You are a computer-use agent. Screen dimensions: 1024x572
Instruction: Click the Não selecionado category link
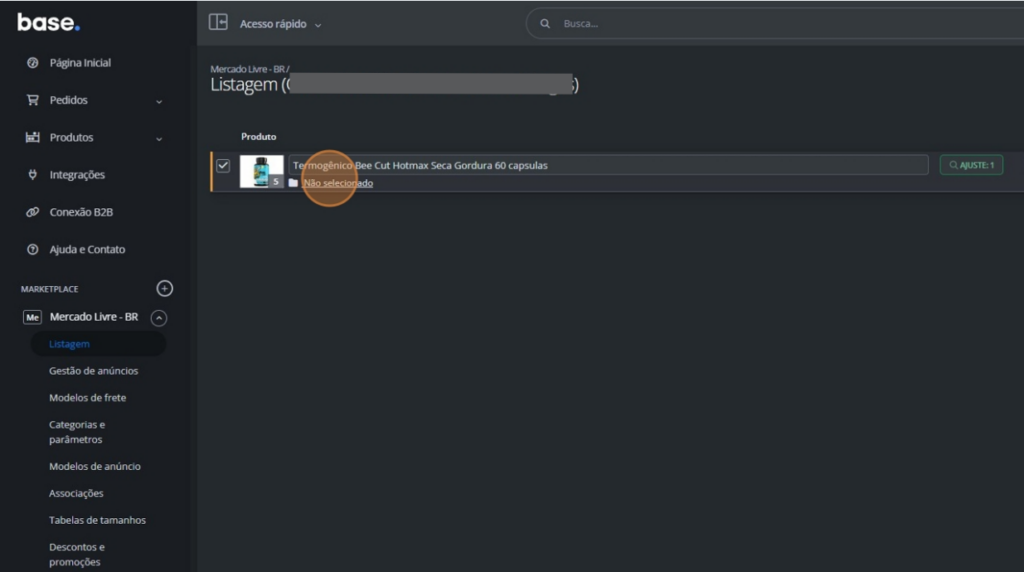click(337, 183)
